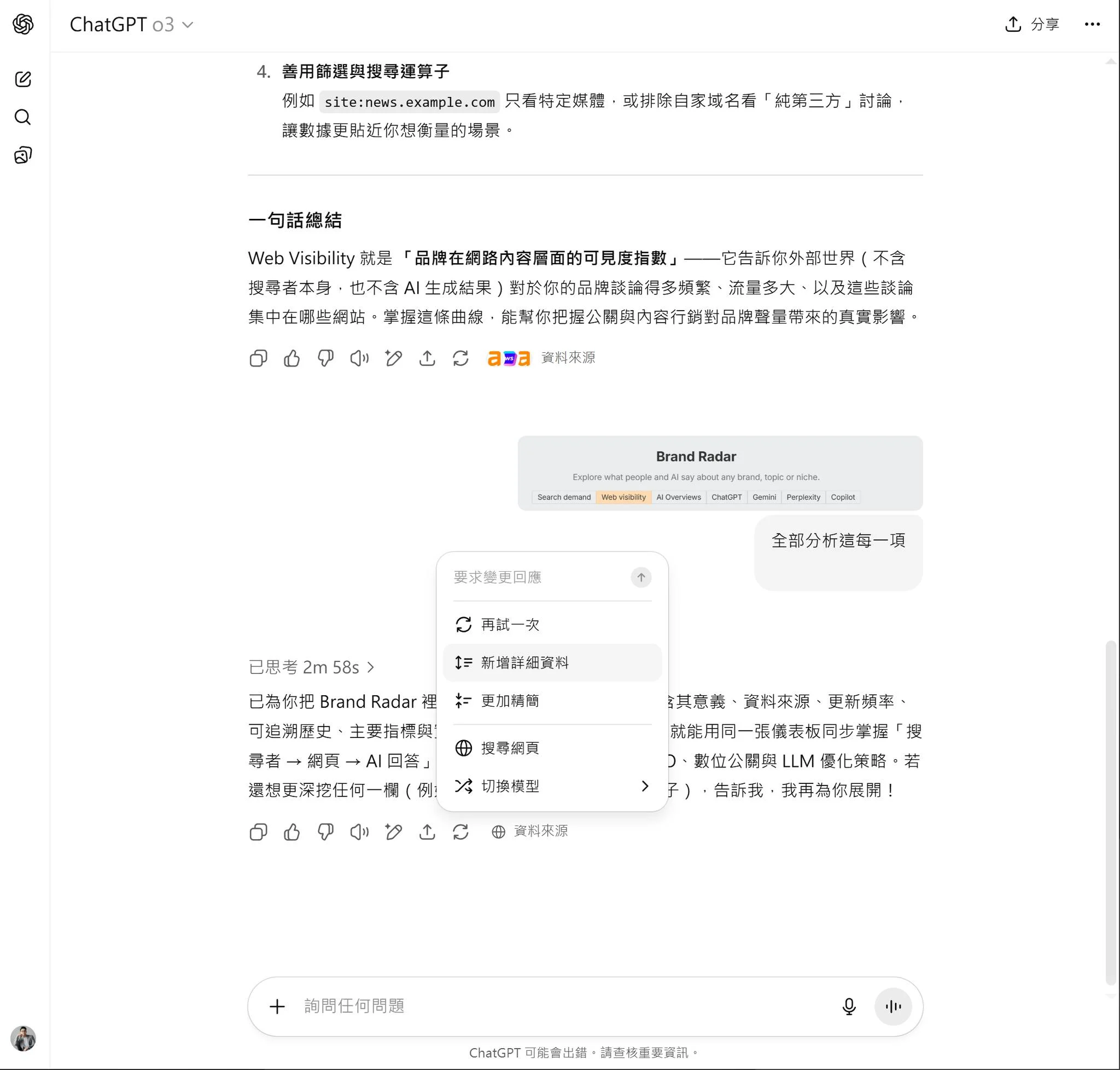Dislike the last response with thumbs down
This screenshot has height=1070, width=1120.
point(325,832)
